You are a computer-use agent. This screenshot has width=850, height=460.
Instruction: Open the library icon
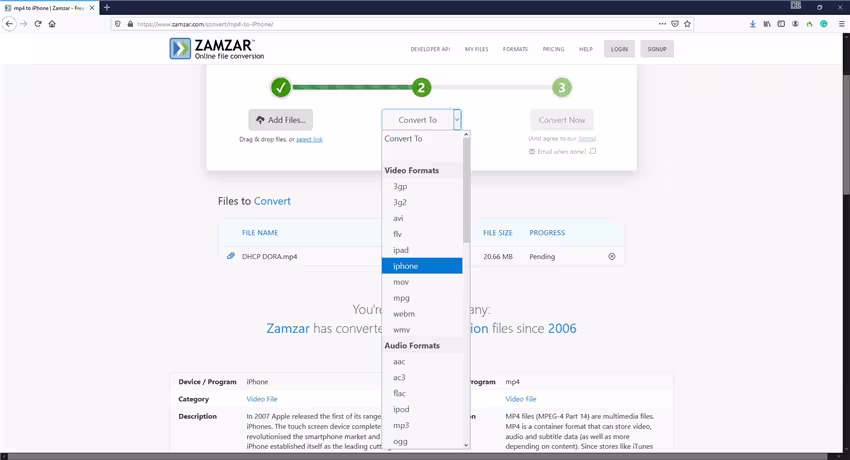tap(767, 24)
